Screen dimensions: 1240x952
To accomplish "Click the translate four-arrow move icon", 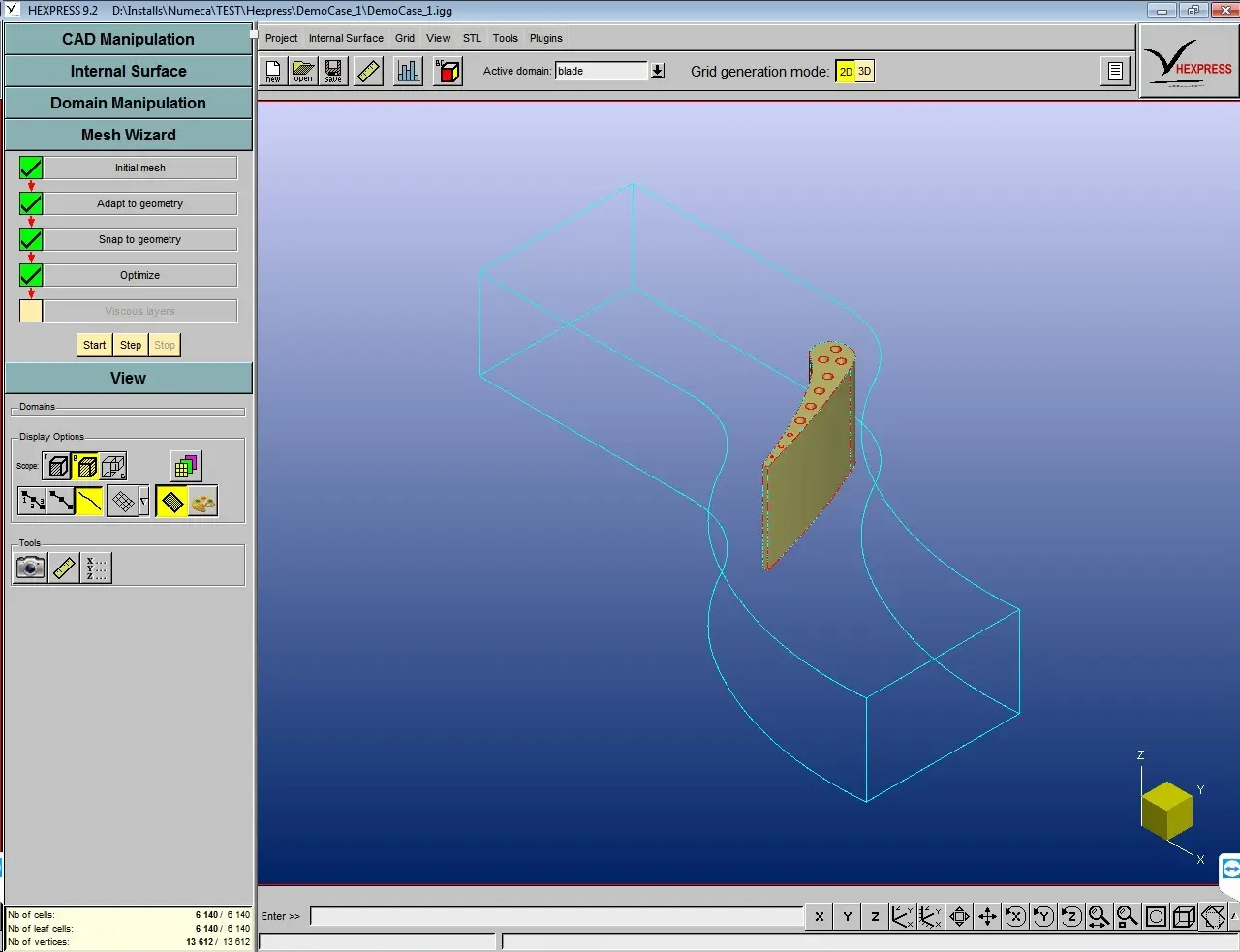I will click(x=987, y=916).
